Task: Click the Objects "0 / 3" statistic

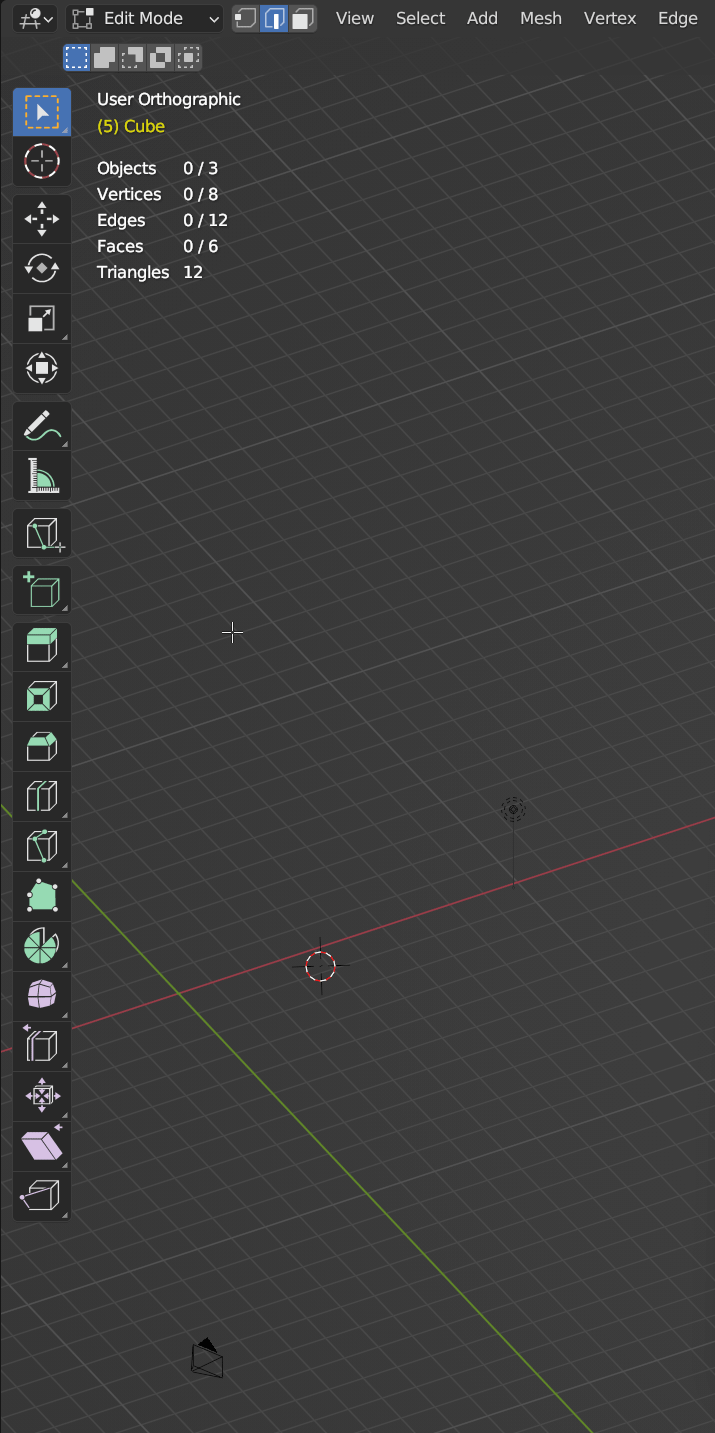Action: click(x=200, y=168)
